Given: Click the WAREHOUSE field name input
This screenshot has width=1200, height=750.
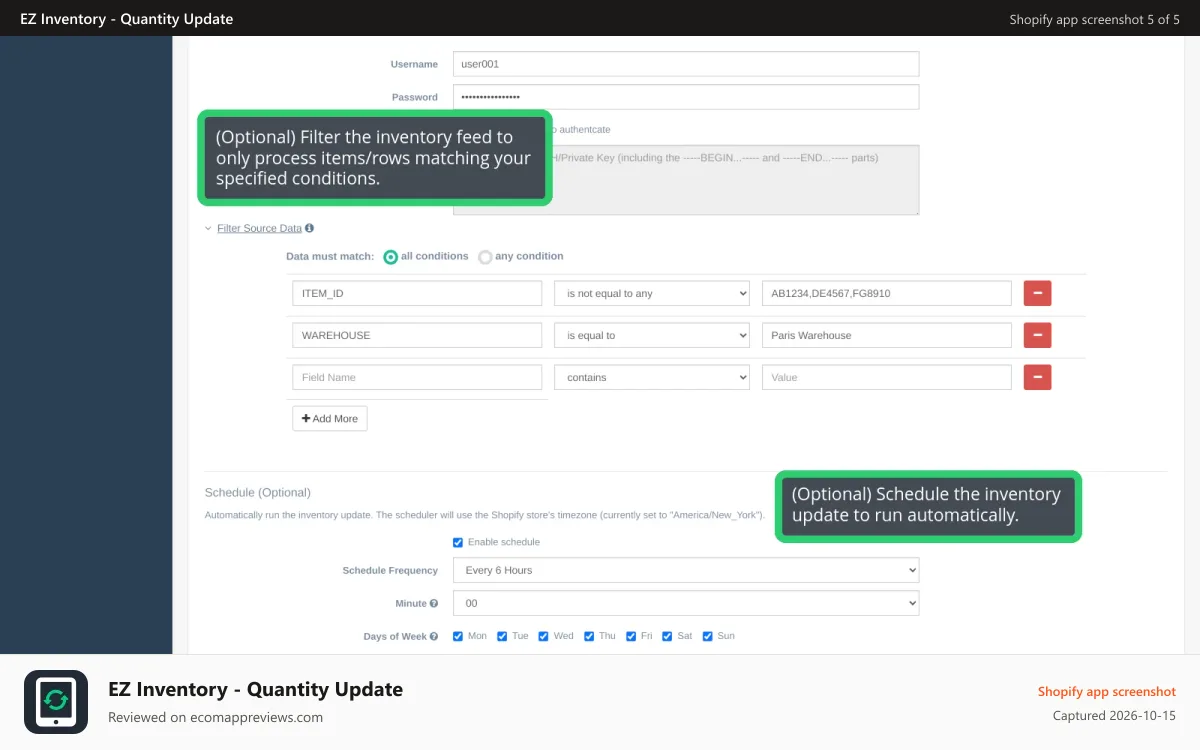Looking at the screenshot, I should [x=417, y=335].
